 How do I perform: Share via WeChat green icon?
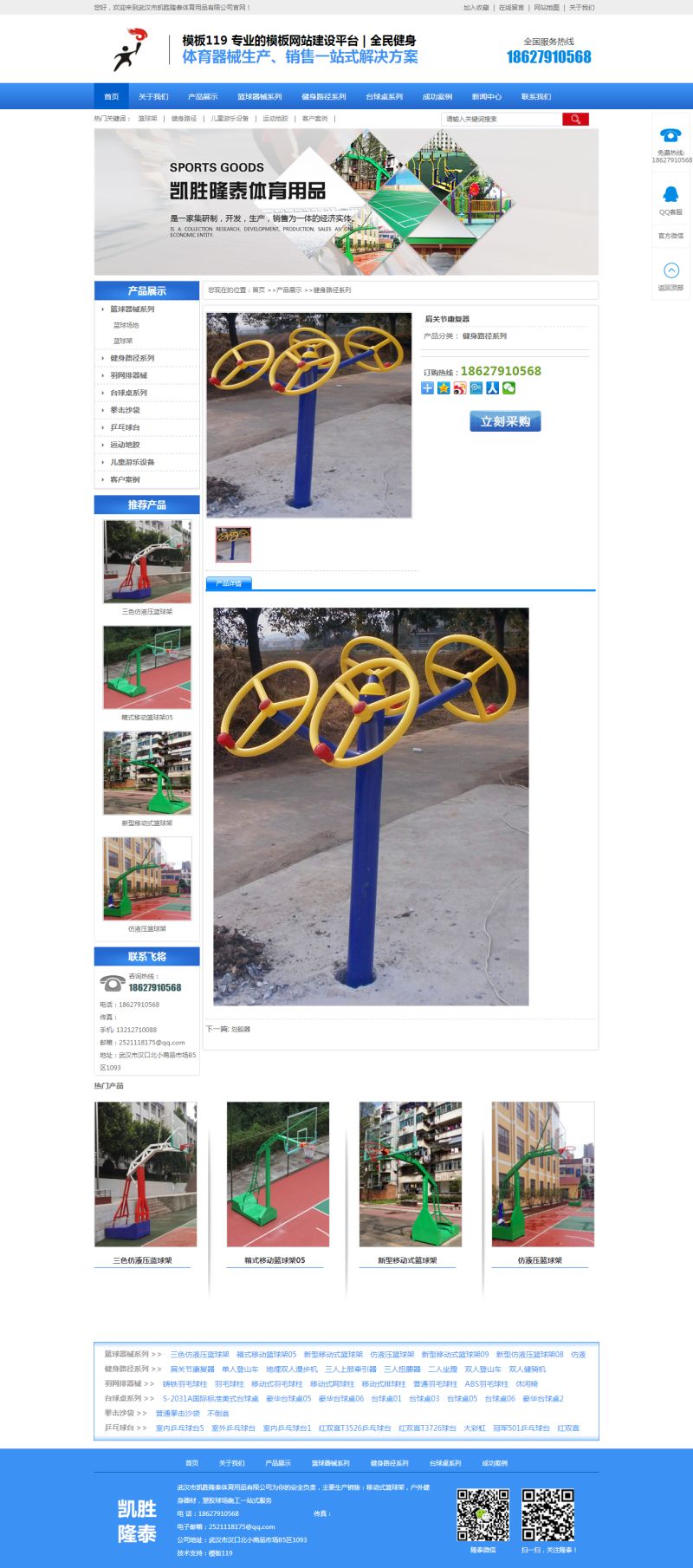pyautogui.click(x=508, y=387)
